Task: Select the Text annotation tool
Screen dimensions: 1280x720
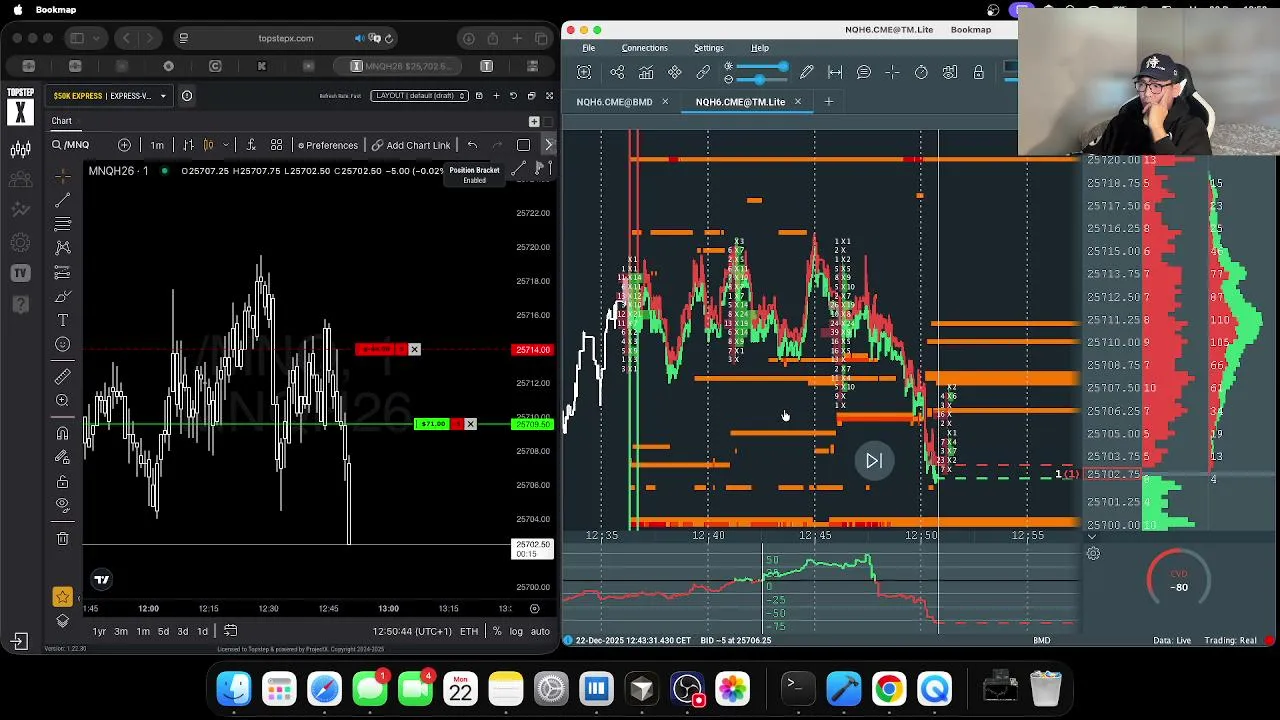Action: tap(62, 320)
